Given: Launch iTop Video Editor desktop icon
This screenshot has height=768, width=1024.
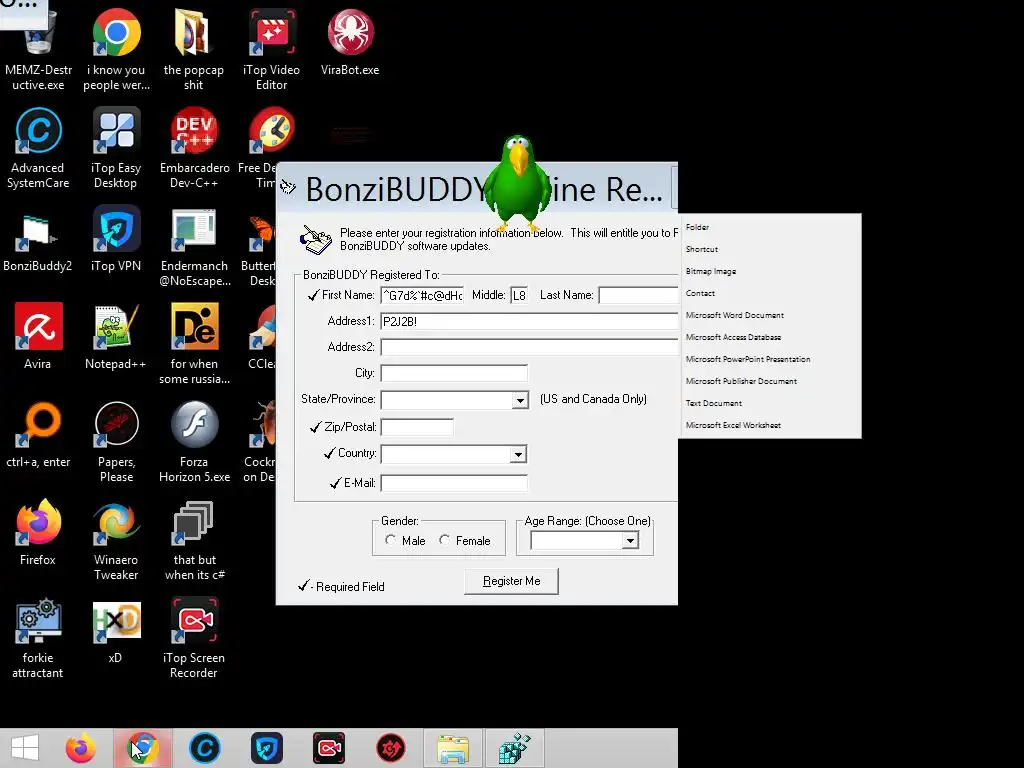Looking at the screenshot, I should (x=272, y=49).
